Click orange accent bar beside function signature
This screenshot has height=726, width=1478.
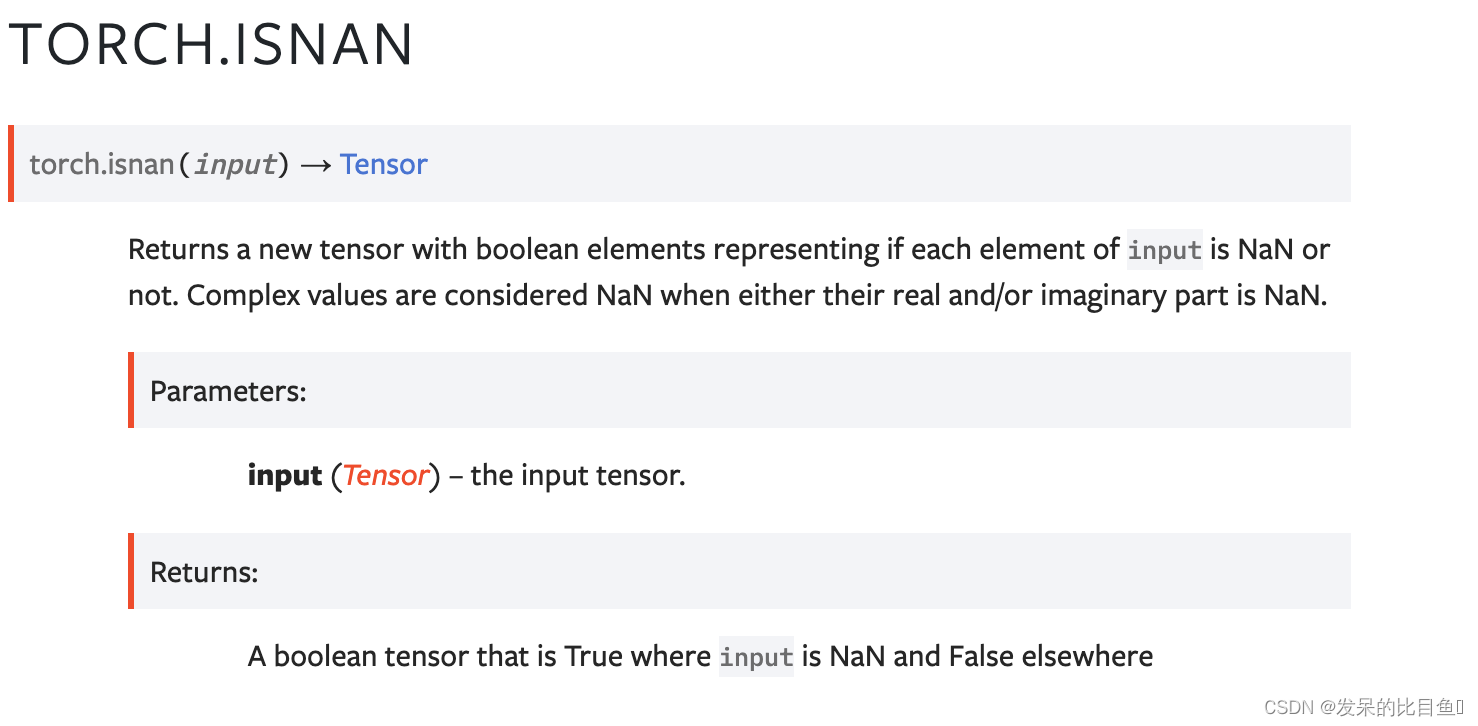point(11,163)
